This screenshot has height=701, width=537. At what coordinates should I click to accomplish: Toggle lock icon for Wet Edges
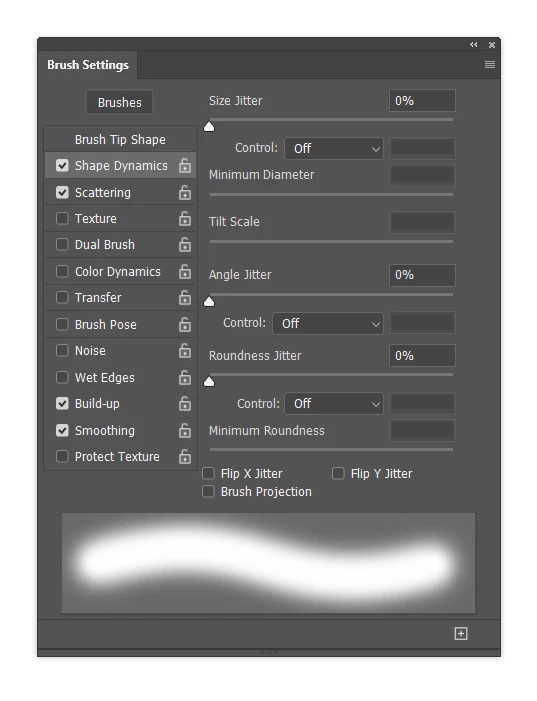pos(185,377)
